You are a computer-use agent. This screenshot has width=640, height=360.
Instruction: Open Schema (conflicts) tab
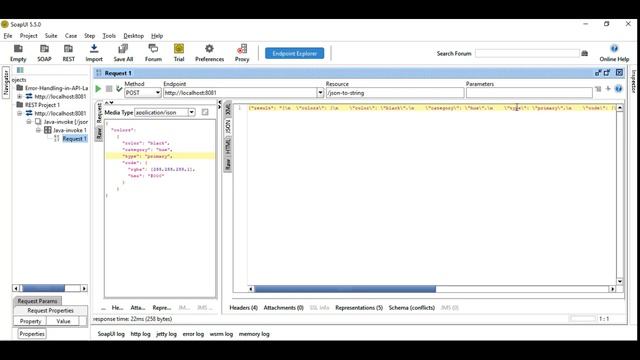point(411,308)
